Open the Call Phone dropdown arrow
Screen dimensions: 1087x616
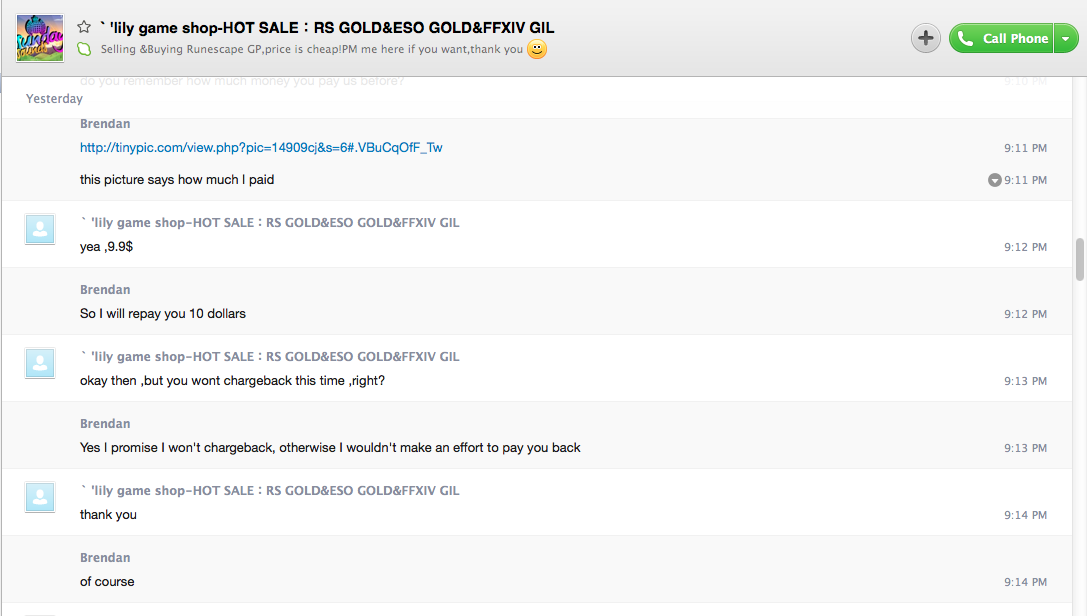coord(1066,38)
